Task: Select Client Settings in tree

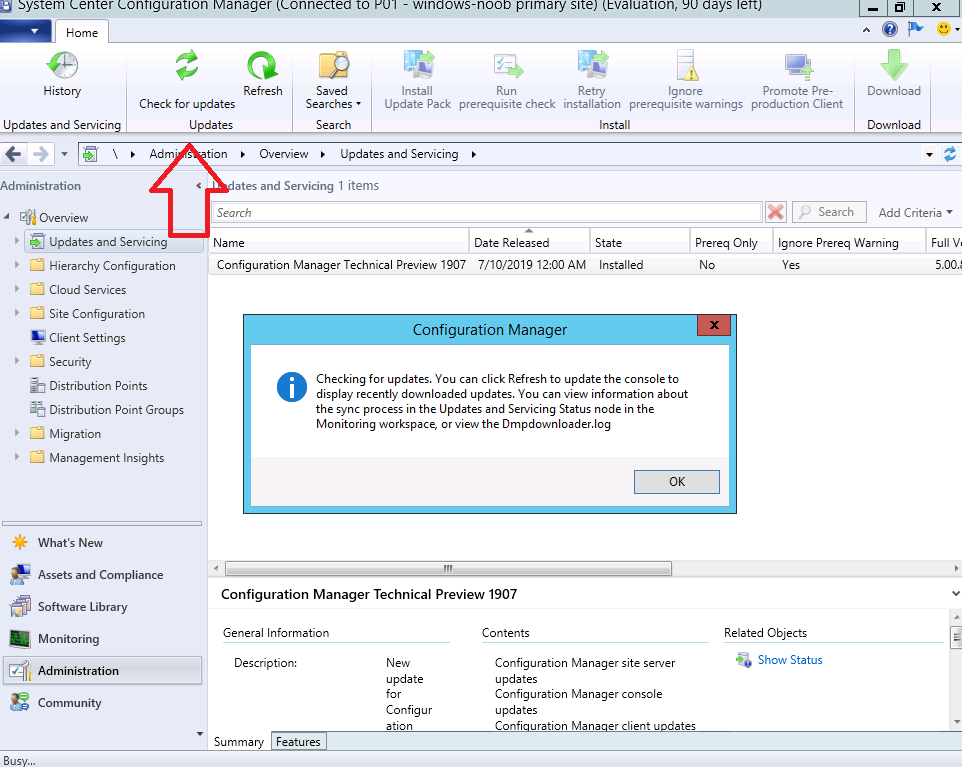Action: pos(87,337)
